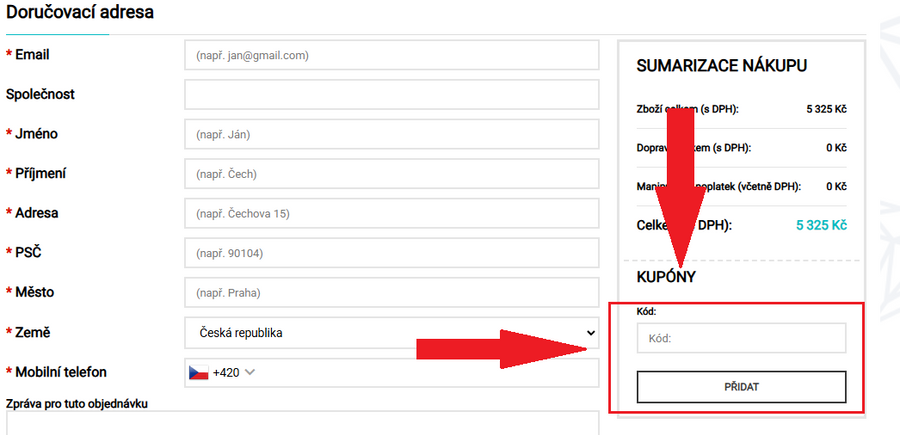Image resolution: width=900 pixels, height=435 pixels.
Task: Open the Země country dropdown
Action: click(x=391, y=333)
